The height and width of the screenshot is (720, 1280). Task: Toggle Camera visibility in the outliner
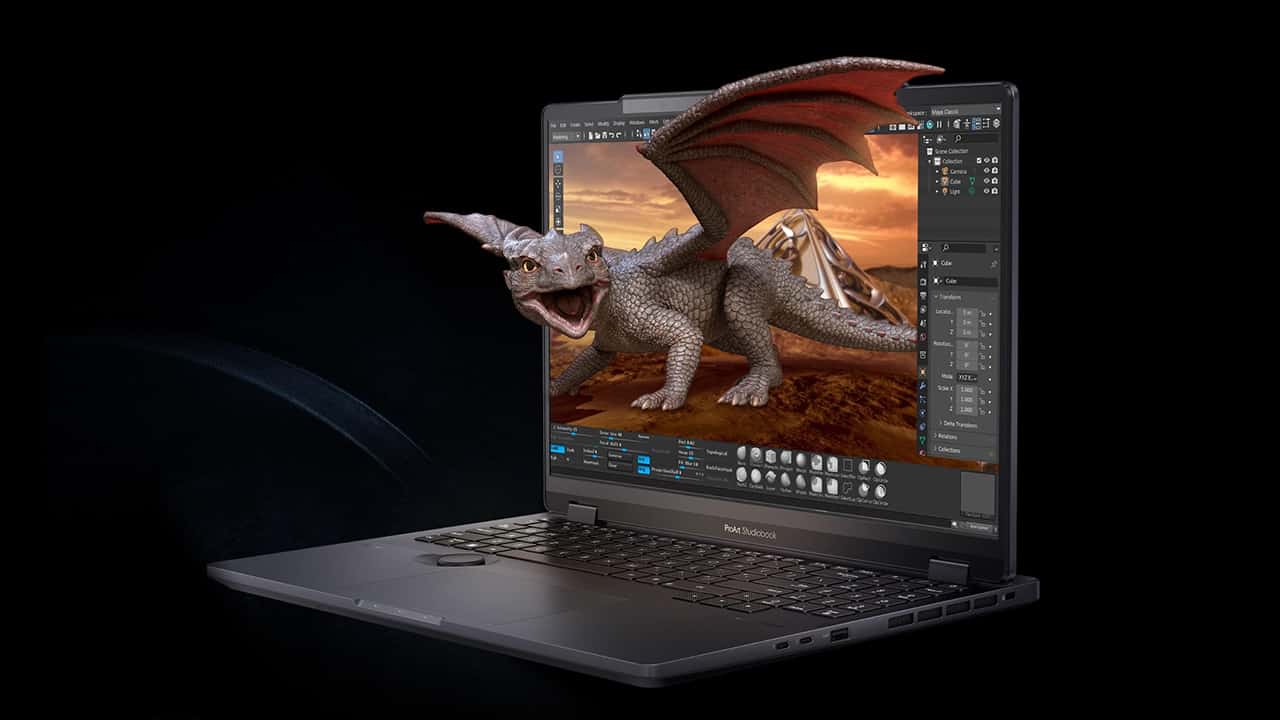(986, 171)
